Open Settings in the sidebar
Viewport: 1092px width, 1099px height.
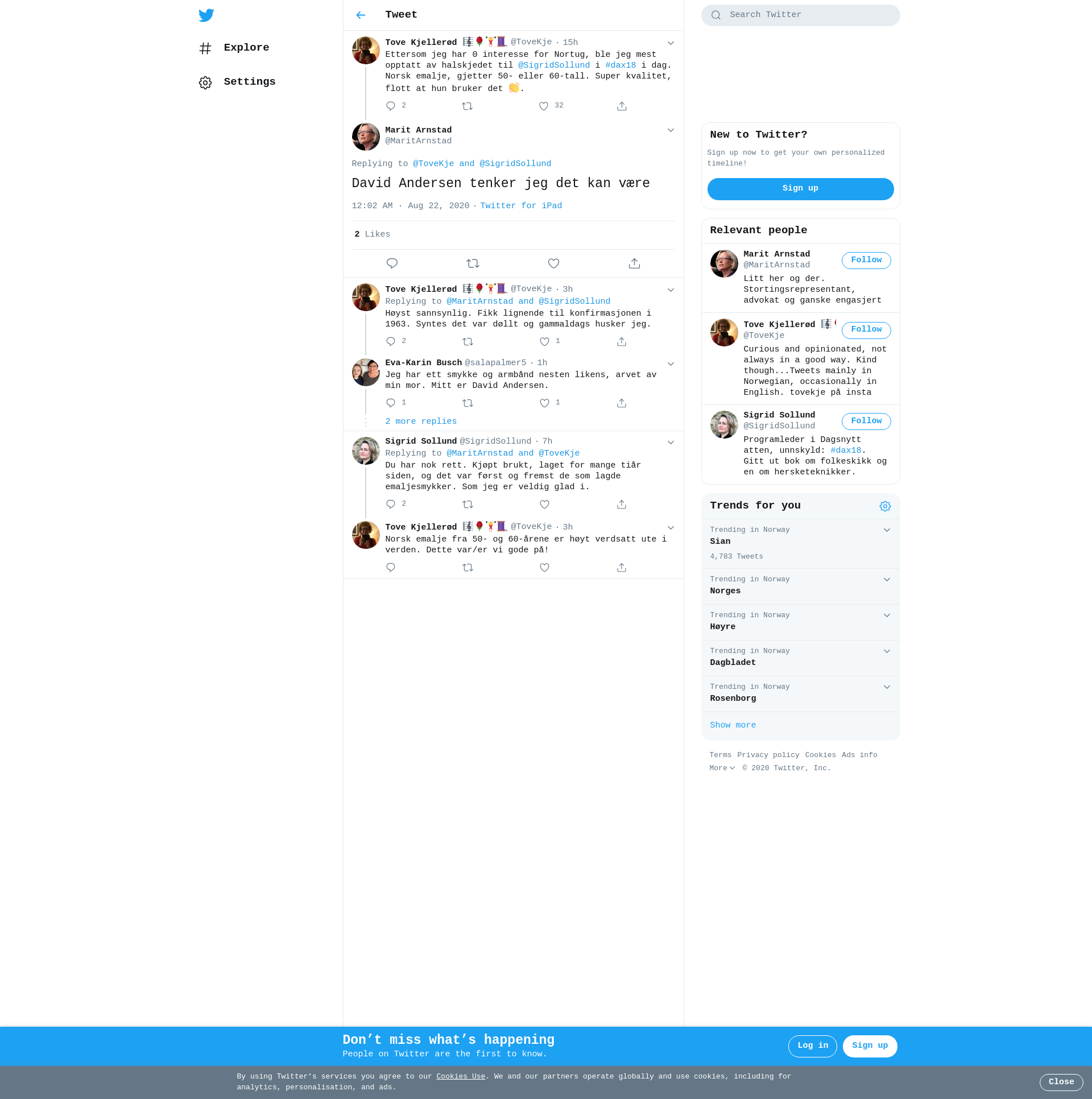249,82
